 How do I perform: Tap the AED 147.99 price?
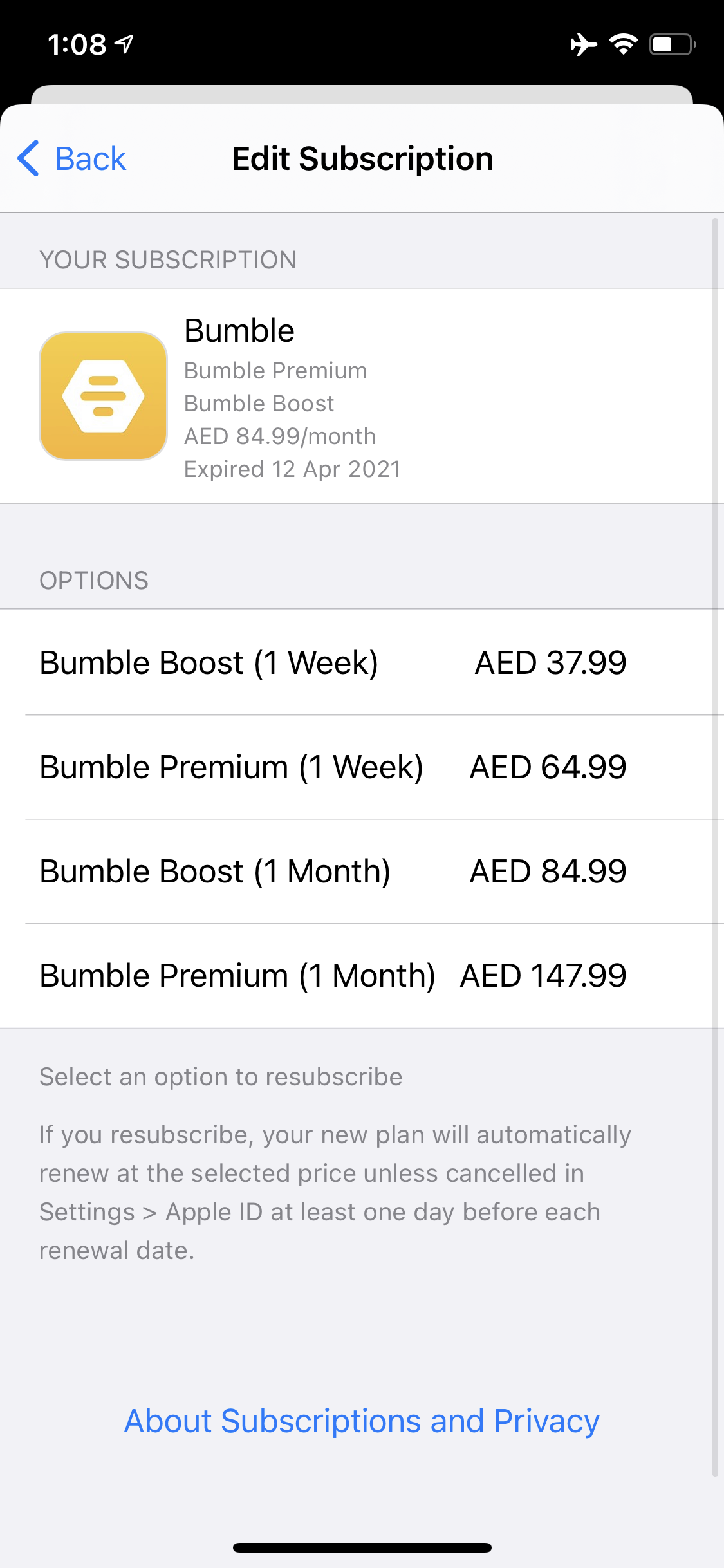(543, 975)
